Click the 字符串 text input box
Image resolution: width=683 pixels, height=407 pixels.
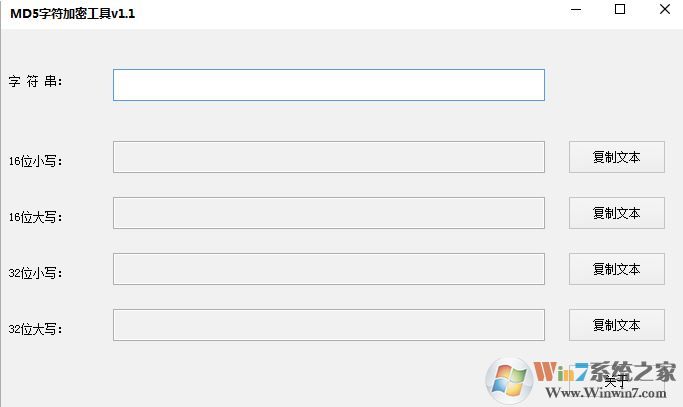[x=328, y=85]
